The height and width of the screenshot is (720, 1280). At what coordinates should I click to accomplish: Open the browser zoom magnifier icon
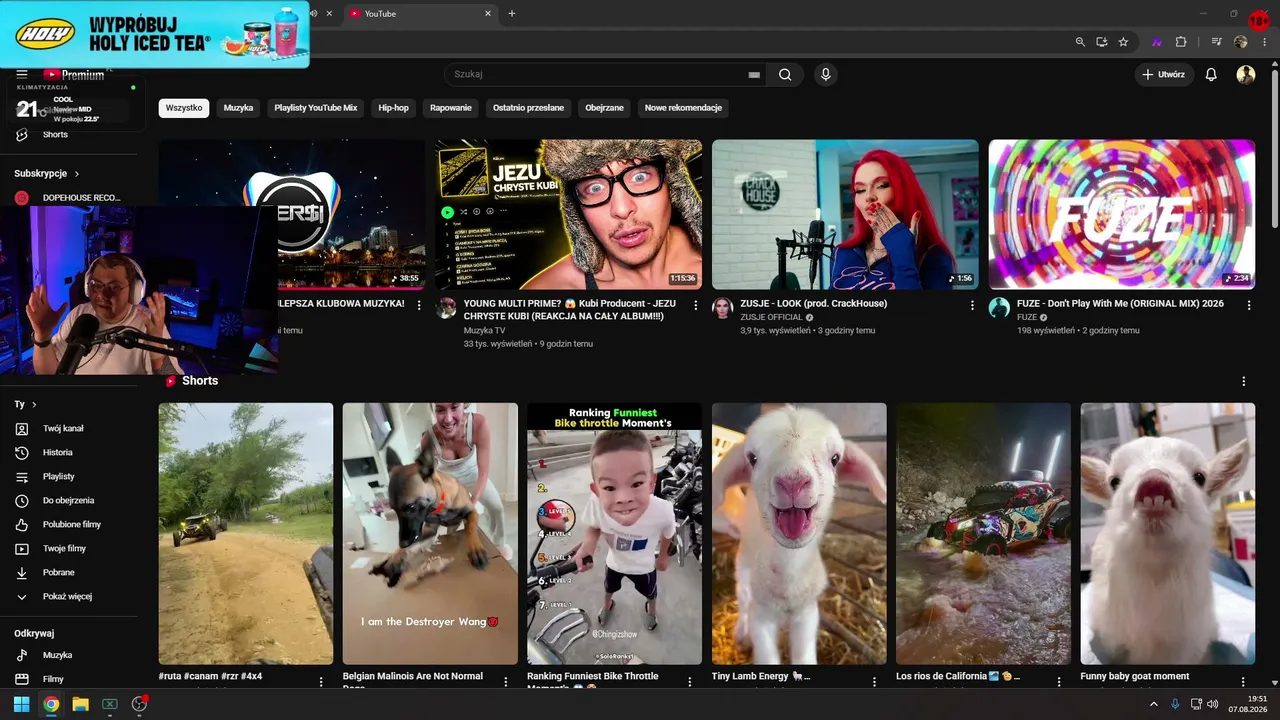pyautogui.click(x=1080, y=42)
